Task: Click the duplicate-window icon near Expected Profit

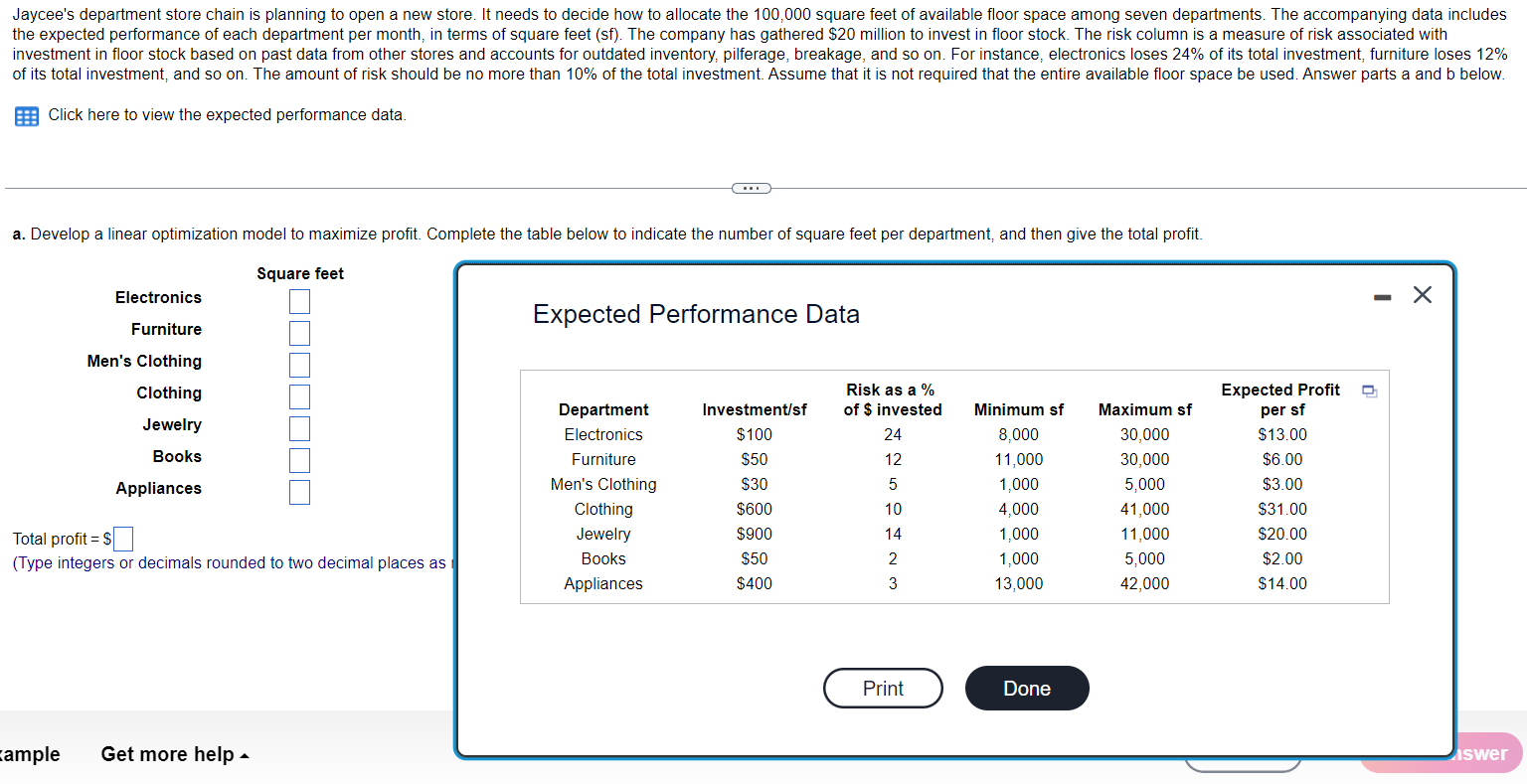Action: (x=1369, y=392)
